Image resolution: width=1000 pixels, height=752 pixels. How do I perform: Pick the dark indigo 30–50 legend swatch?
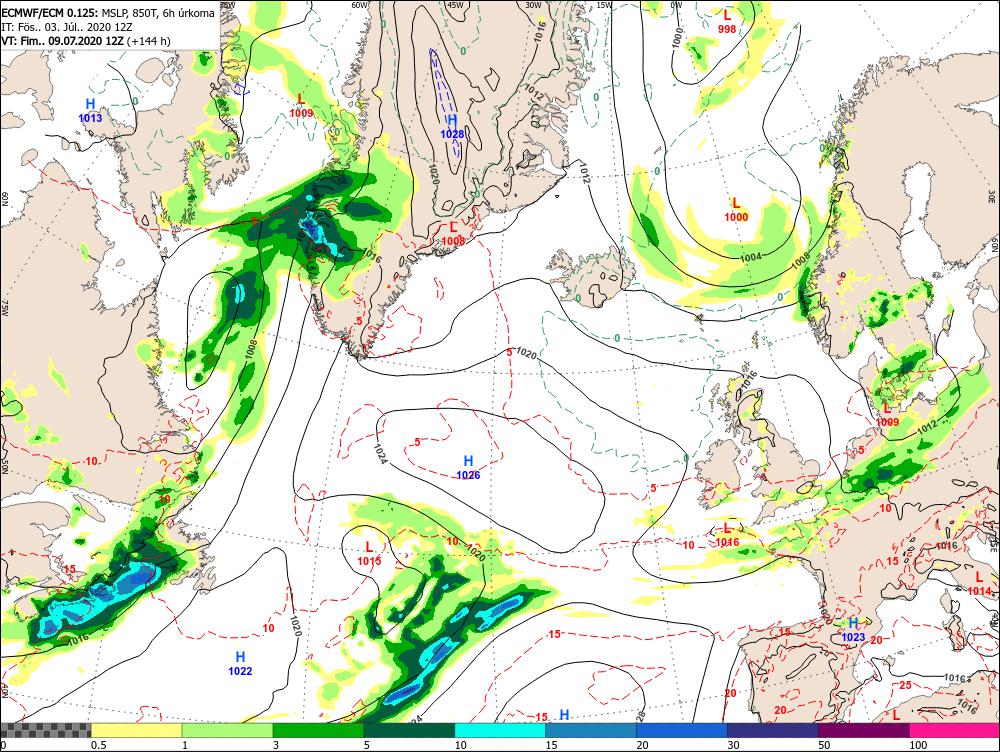(x=773, y=730)
